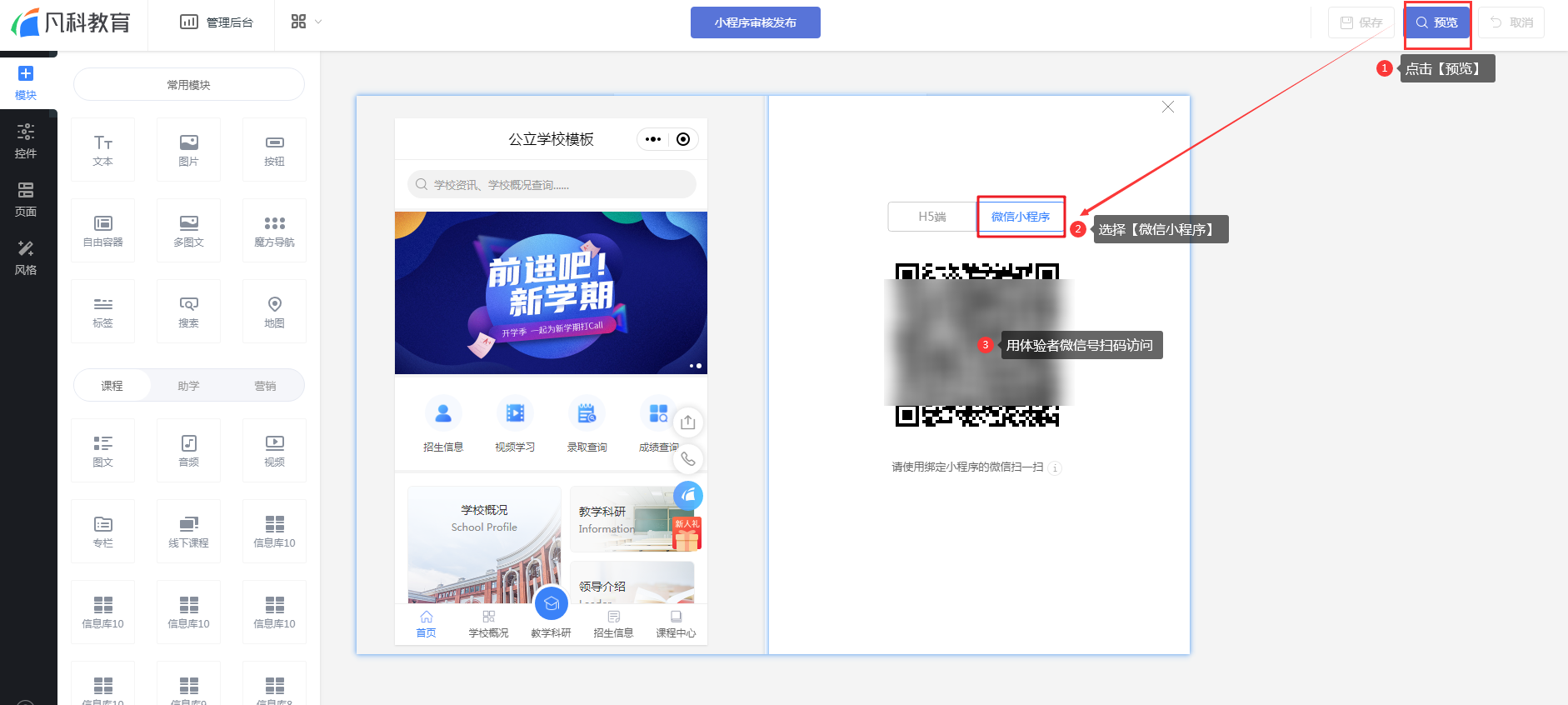
Task: Open the 页面 sidebar panel
Action: coord(26,199)
